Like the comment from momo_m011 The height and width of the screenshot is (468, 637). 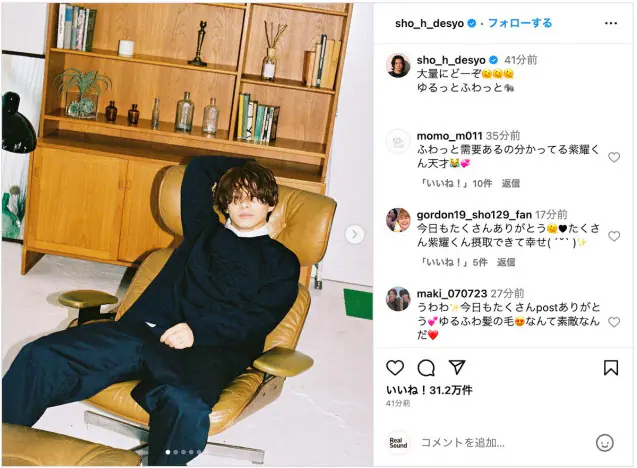[x=614, y=157]
